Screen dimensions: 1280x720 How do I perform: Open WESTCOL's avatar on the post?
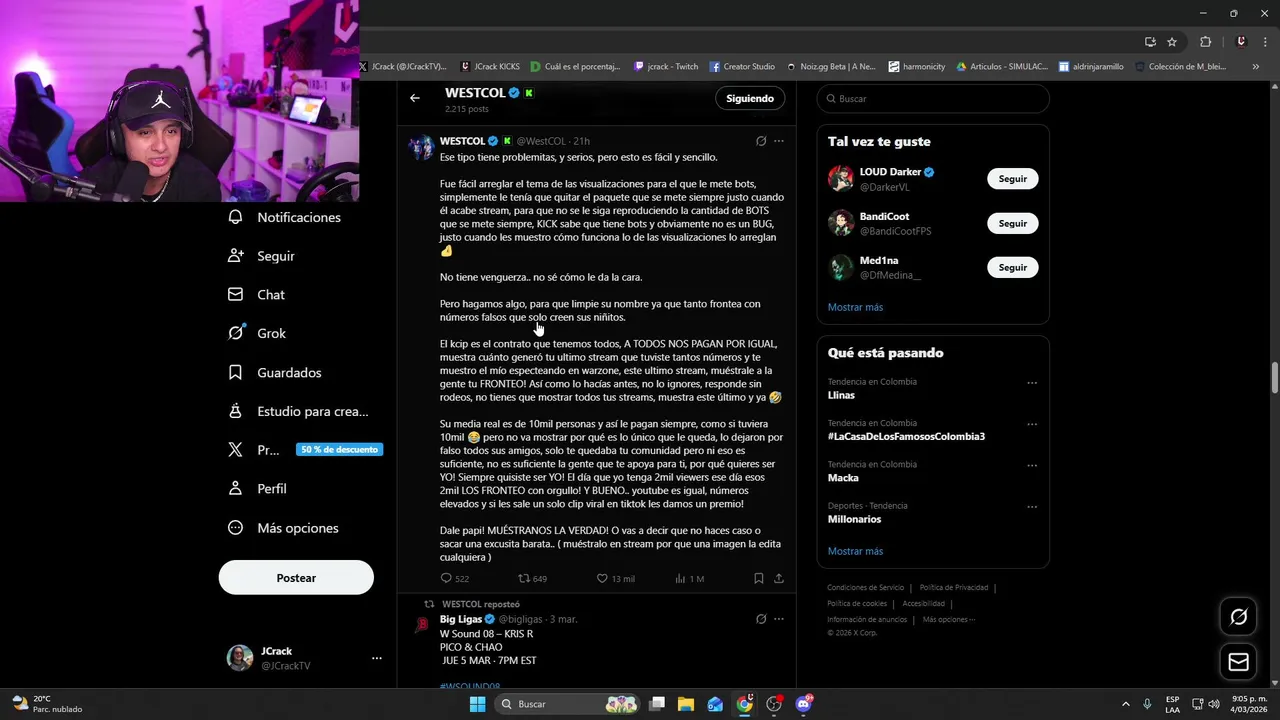click(421, 147)
